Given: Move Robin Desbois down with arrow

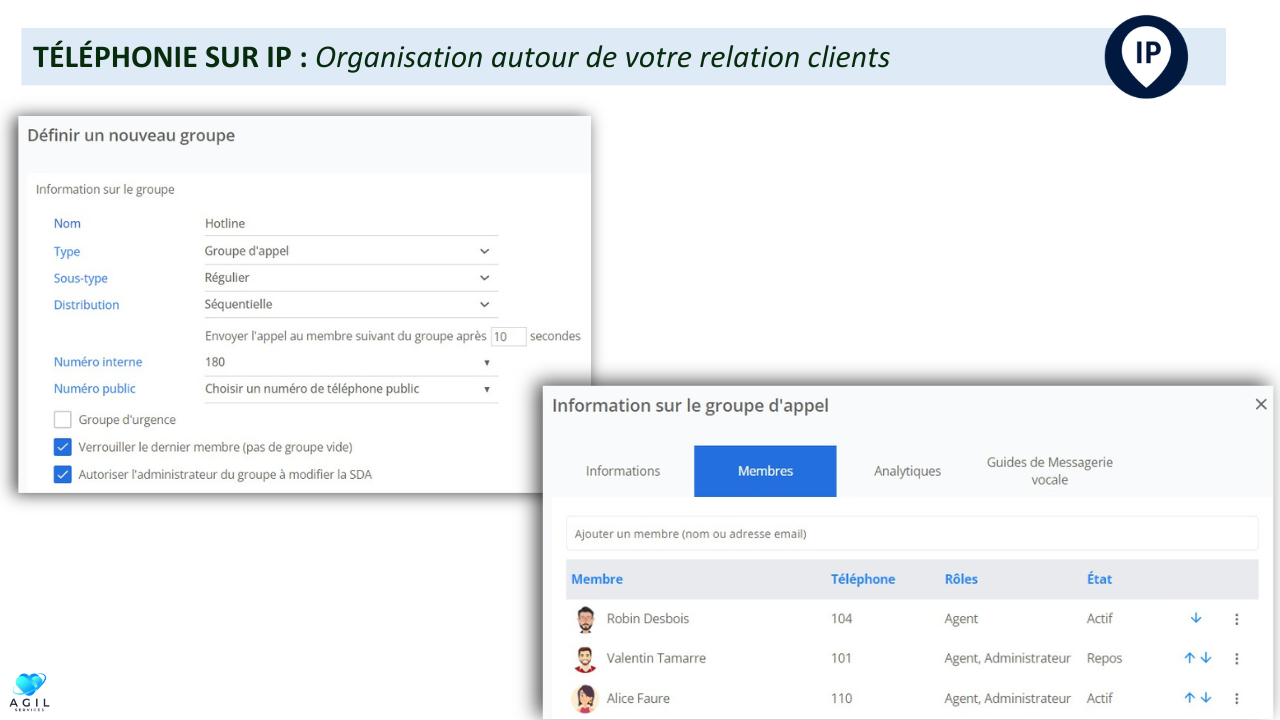Looking at the screenshot, I should coord(1196,618).
